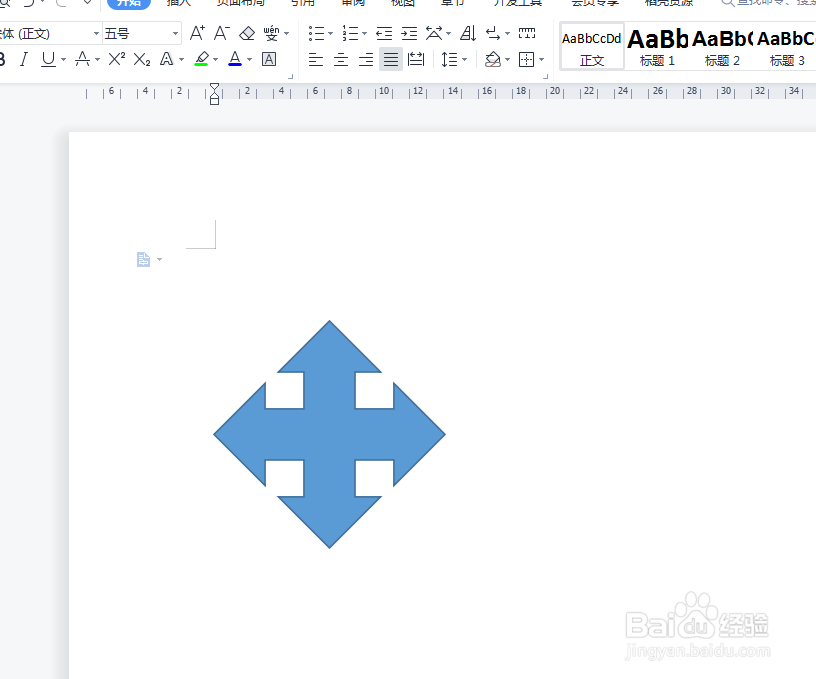
Task: Select justify alignment
Action: click(x=391, y=59)
